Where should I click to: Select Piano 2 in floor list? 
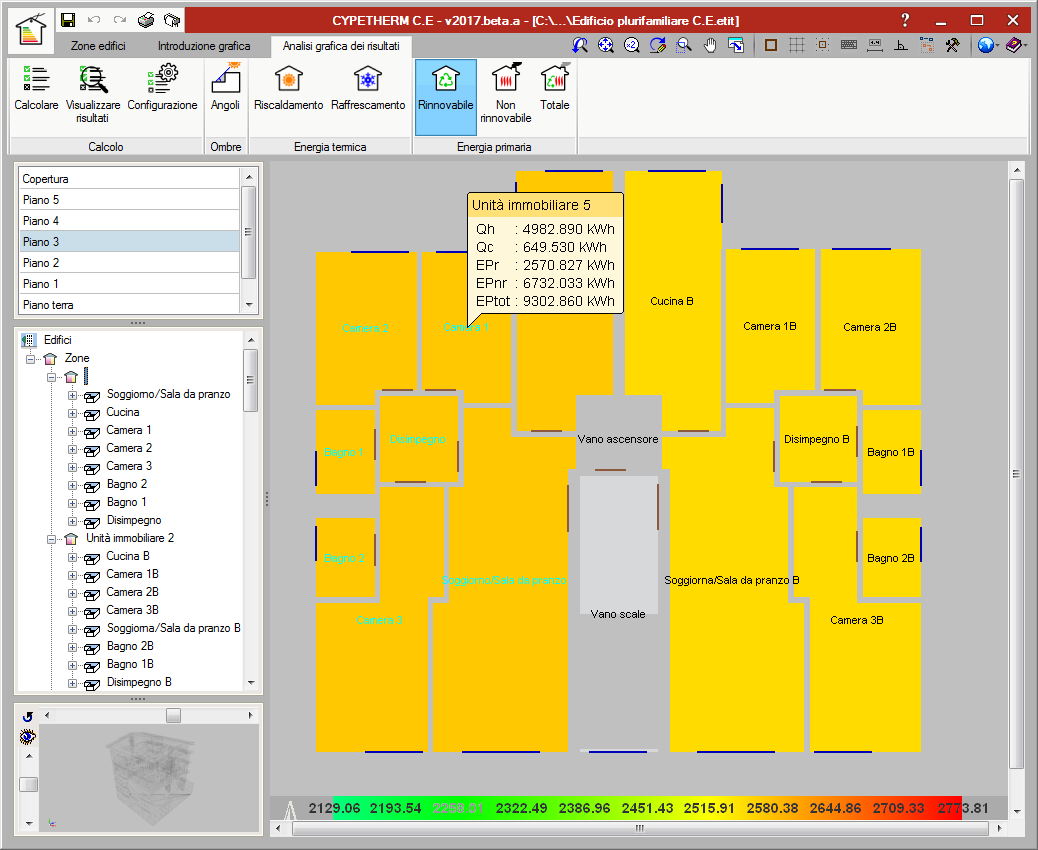click(x=129, y=263)
